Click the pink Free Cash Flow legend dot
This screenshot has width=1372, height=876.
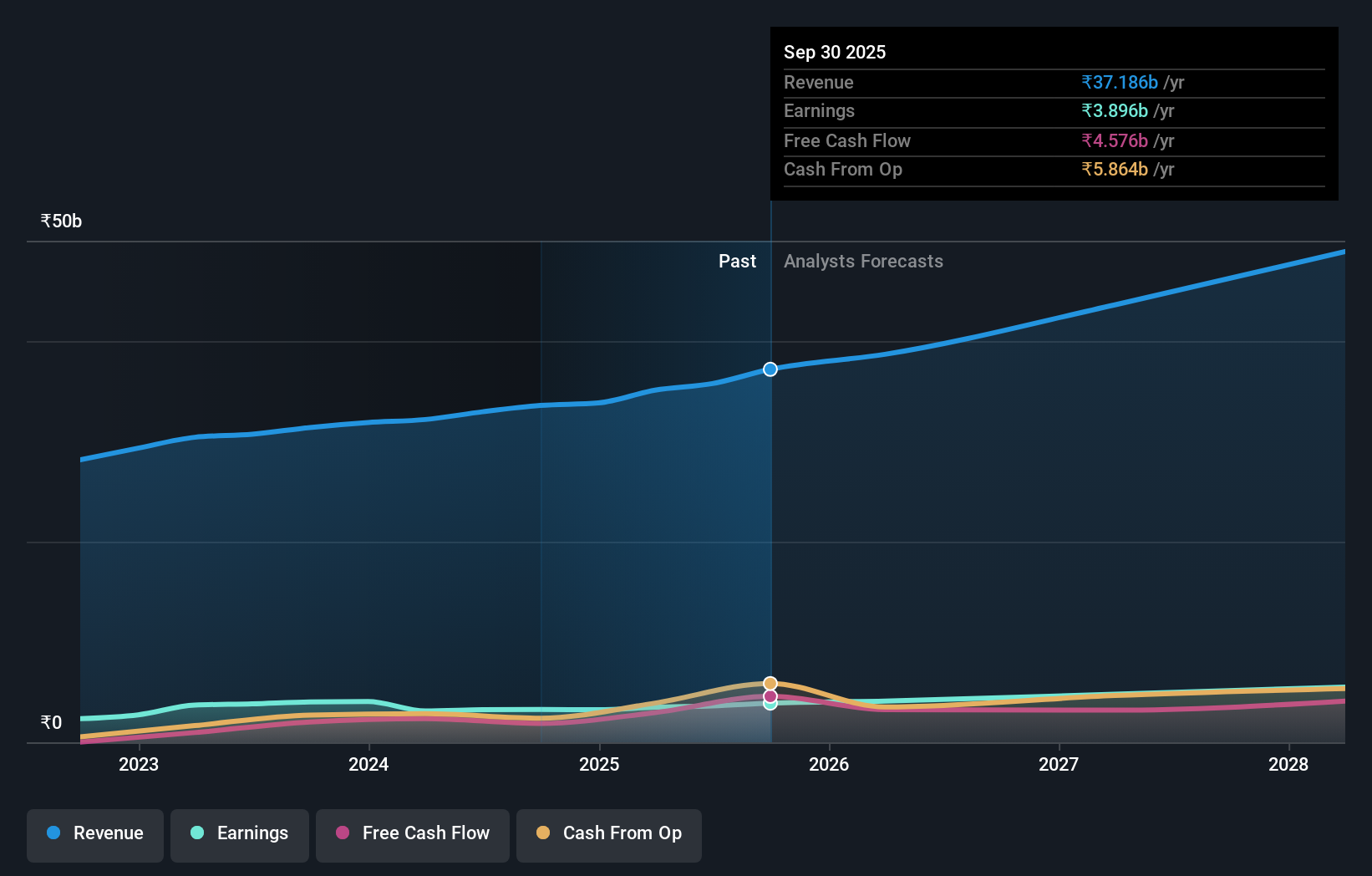(x=344, y=833)
